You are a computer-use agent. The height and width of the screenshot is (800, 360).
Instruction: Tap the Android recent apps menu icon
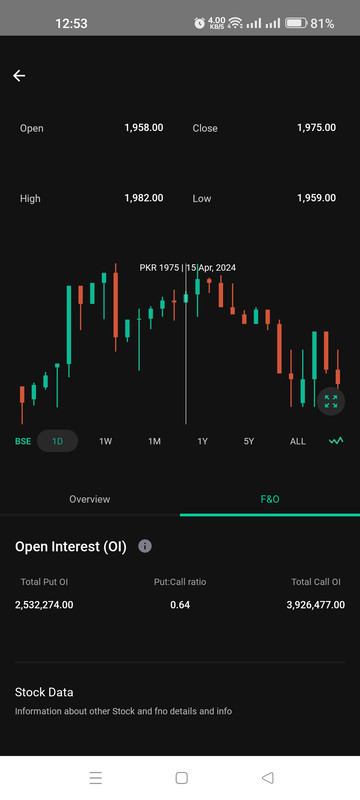point(95,778)
